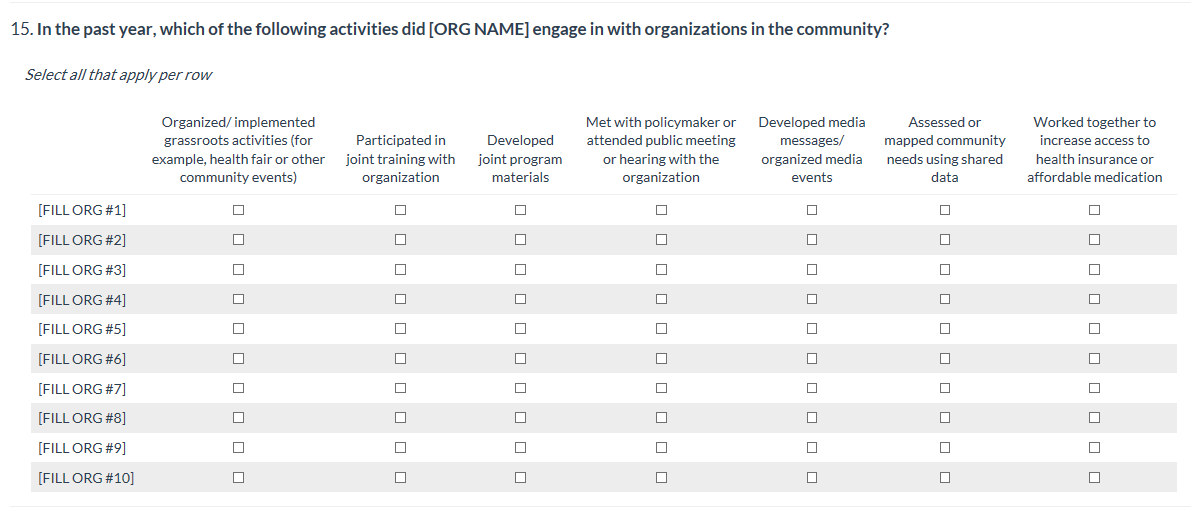Tick joint training checkbox for FILL ORG #2
Screen dimensions: 1202x517
pos(400,240)
